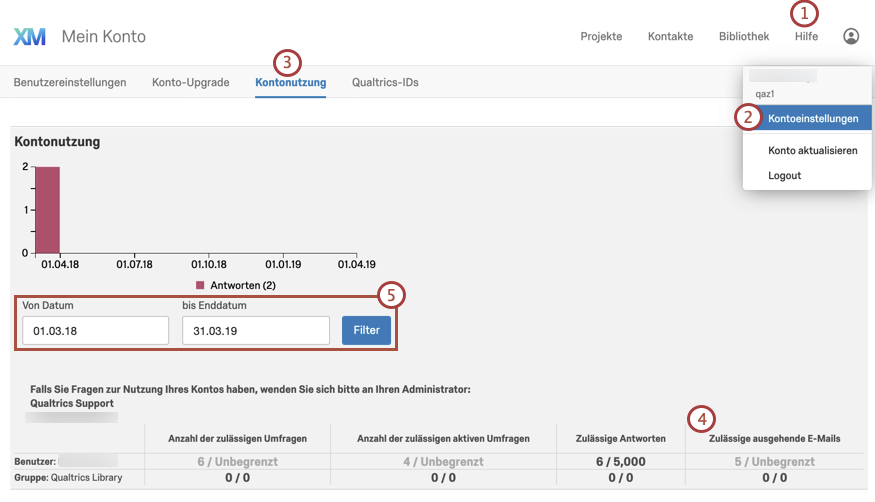The height and width of the screenshot is (502, 875).
Task: Click the XM logo
Action: 30,37
